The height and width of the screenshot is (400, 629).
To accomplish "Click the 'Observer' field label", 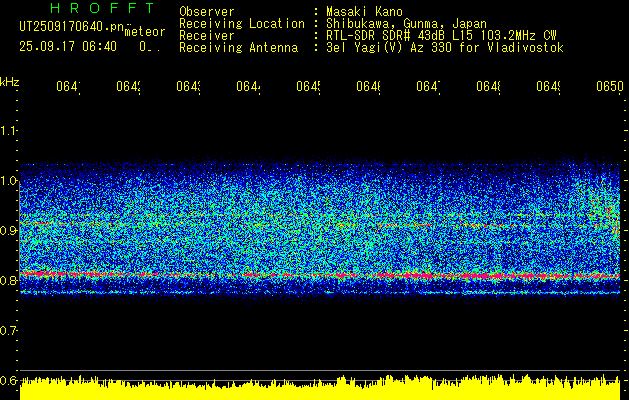I will [207, 11].
